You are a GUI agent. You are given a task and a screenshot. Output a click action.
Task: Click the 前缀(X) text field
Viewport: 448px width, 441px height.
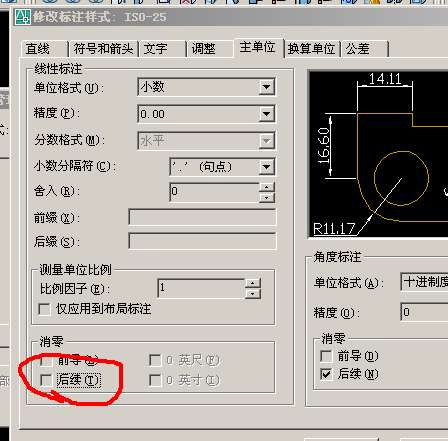(202, 218)
